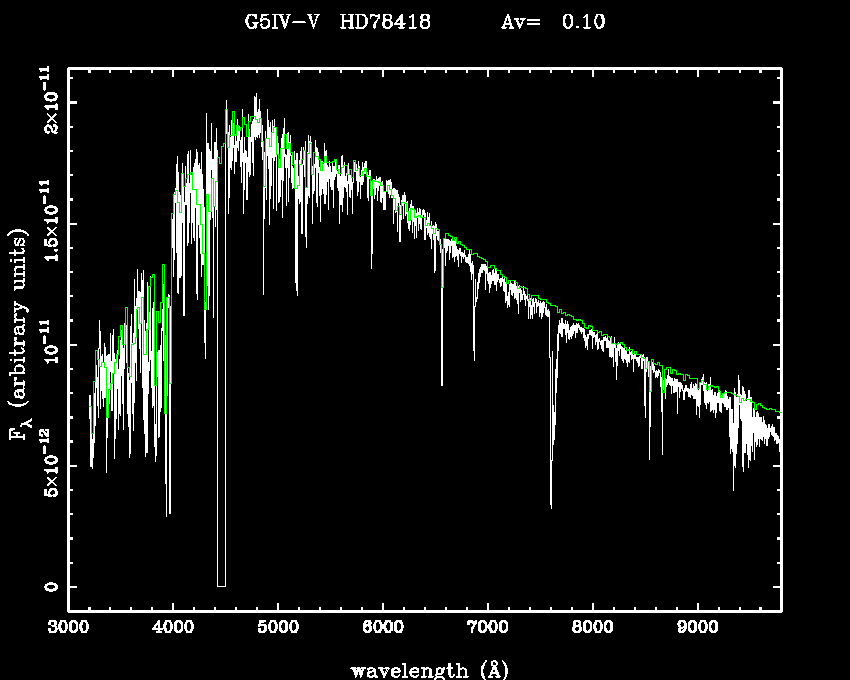Click the 9000 wavelength tick label
850x680 pixels.
point(697,628)
